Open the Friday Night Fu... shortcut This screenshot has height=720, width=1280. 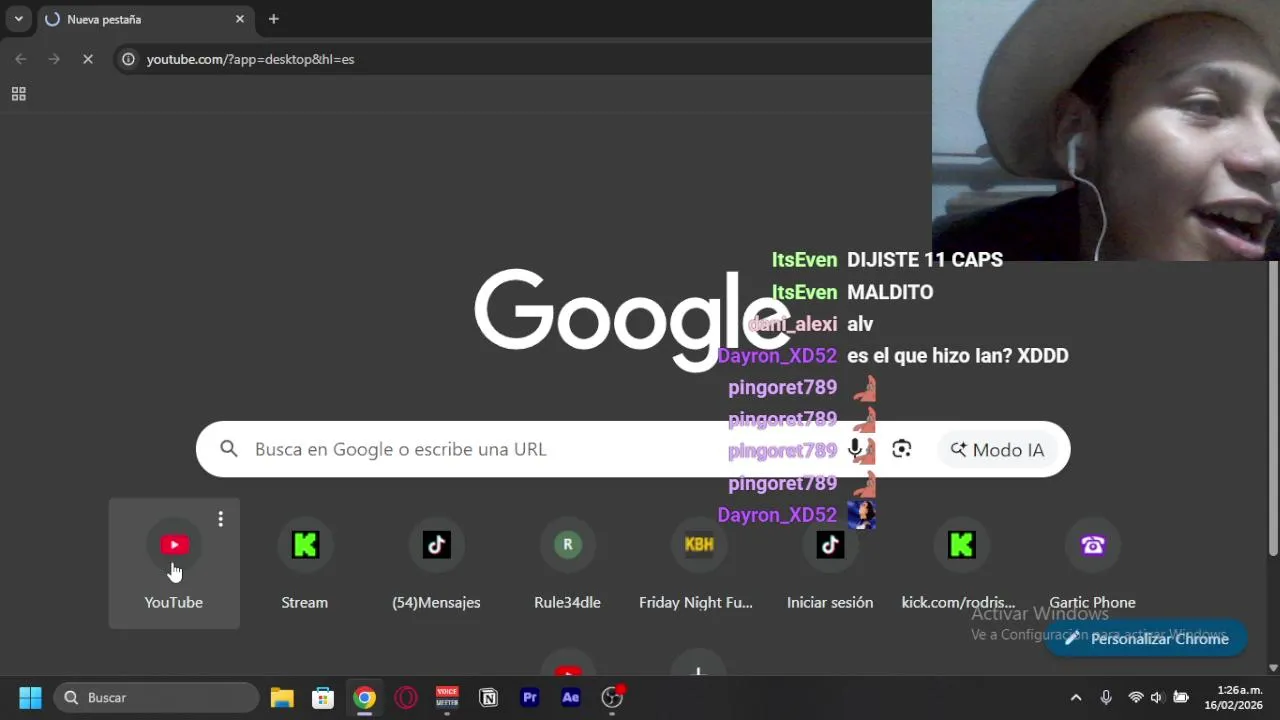698,564
